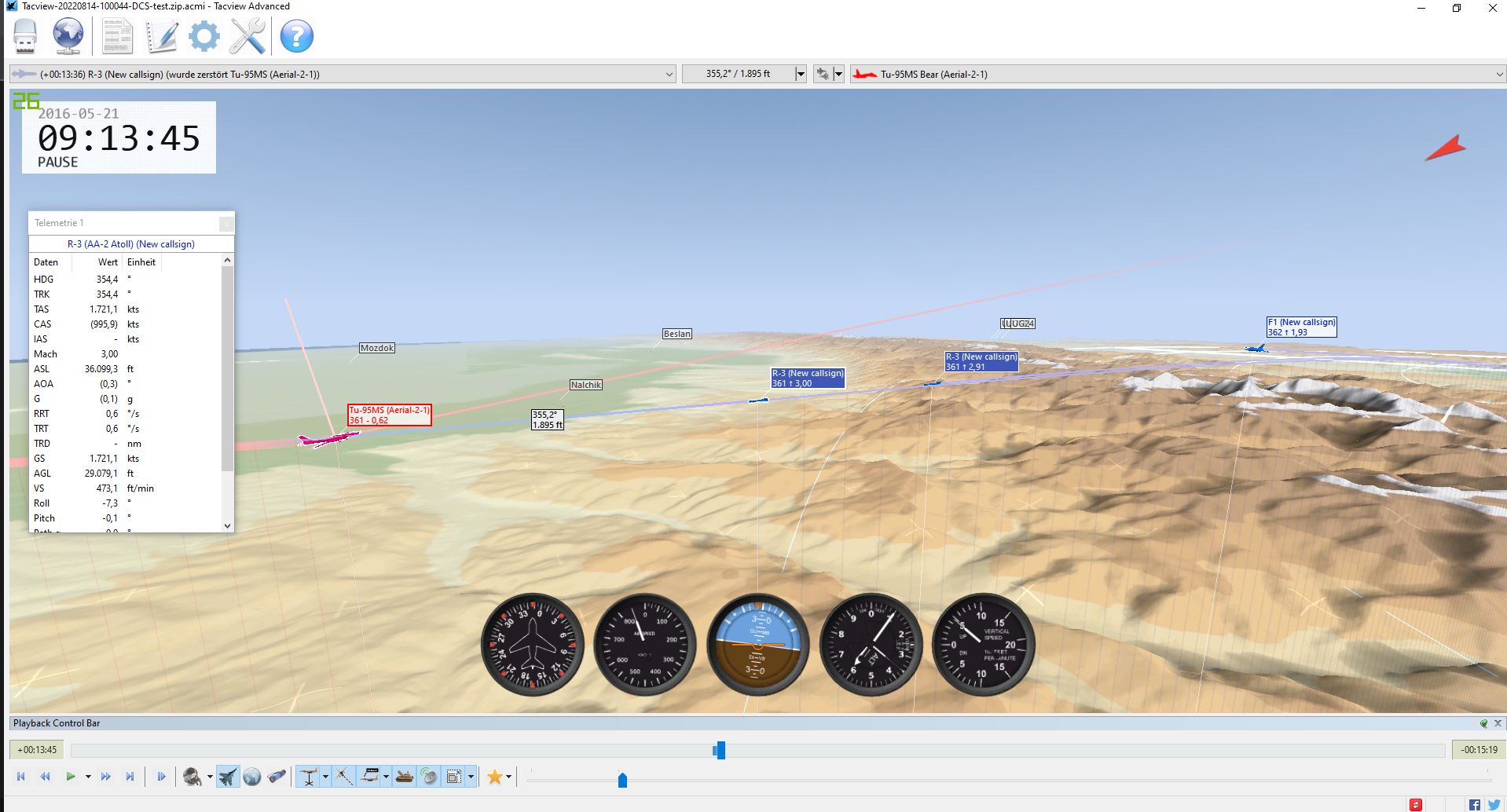
Task: Open the notepad with pen icon
Action: pos(161,36)
